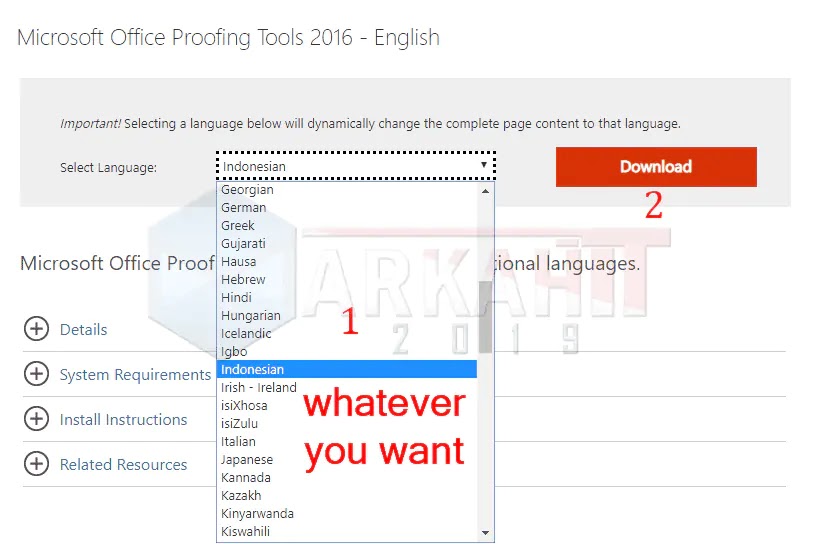Viewport: 818px width, 544px height.
Task: Pick Kinyarwanda in the language list
Action: [347, 514]
